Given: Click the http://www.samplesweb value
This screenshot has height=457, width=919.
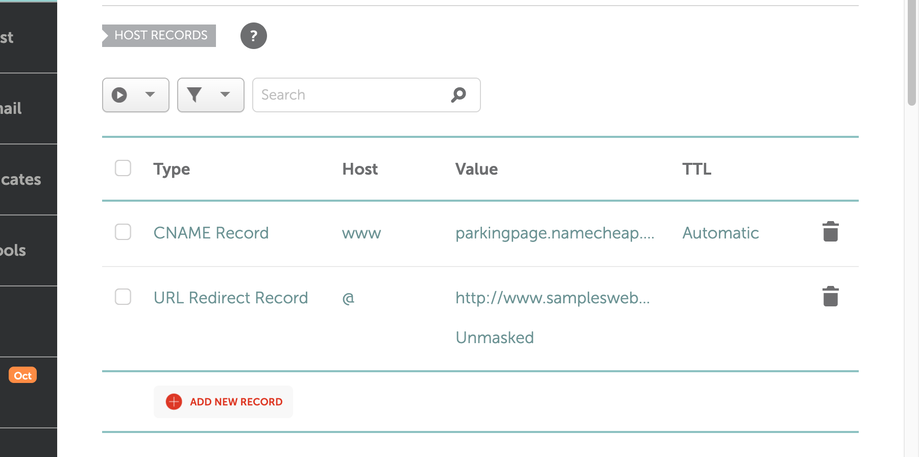Looking at the screenshot, I should (553, 298).
